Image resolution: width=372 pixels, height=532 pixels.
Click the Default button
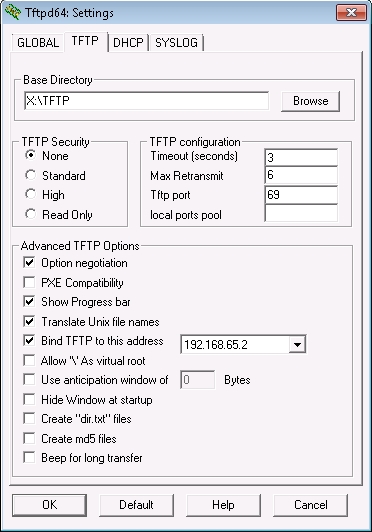(x=136, y=505)
